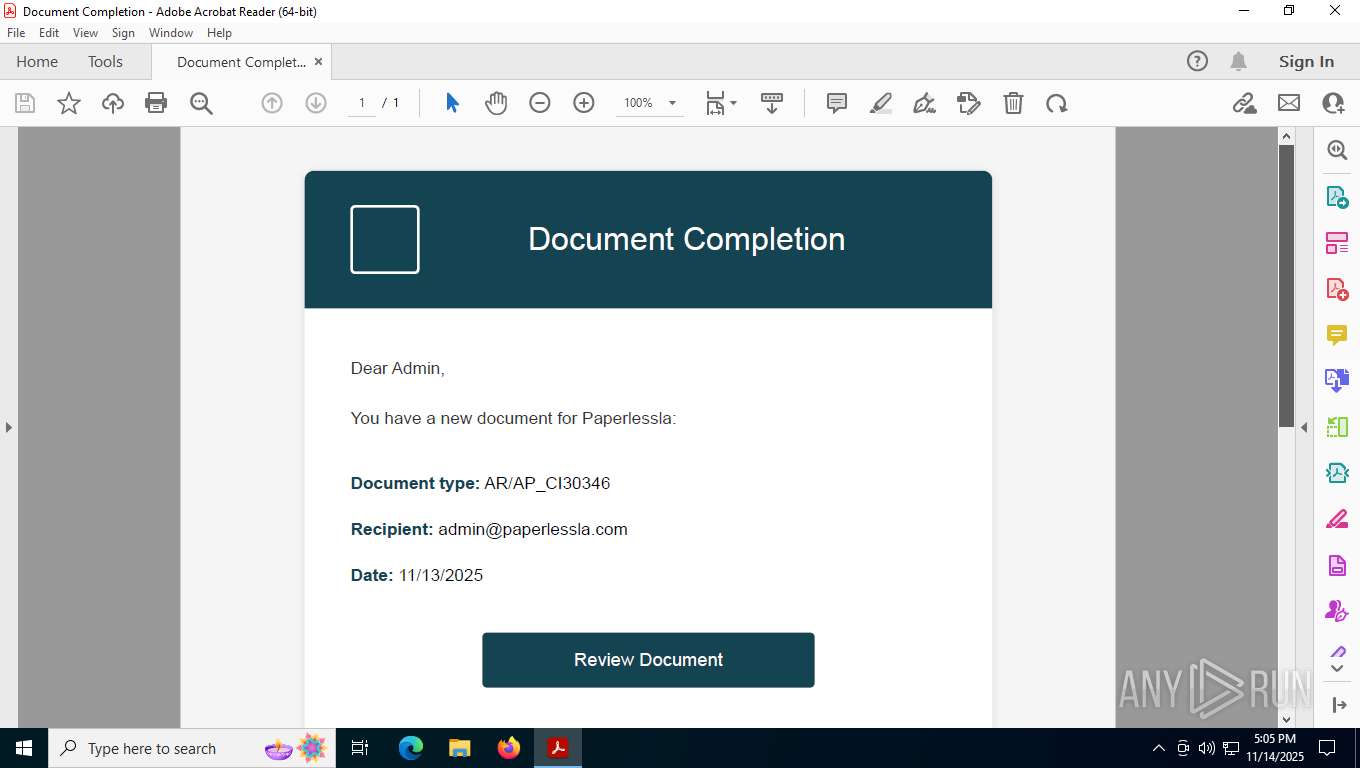Open the find text magnifier tool
Image resolution: width=1360 pixels, height=768 pixels.
pos(201,103)
